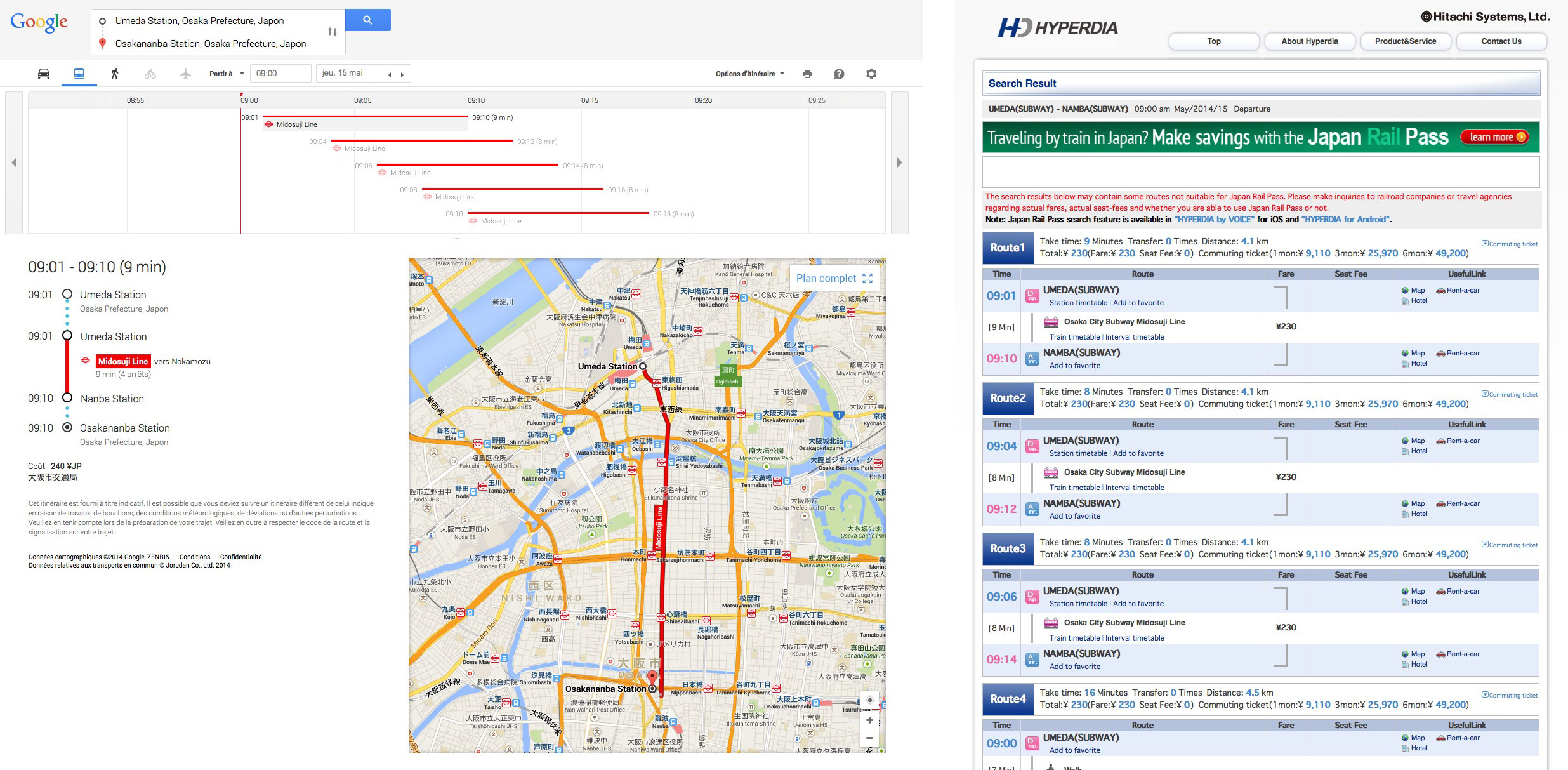Click 'Add to favorite' for Route1 Umeda
The image size is (1568, 770).
[1138, 303]
